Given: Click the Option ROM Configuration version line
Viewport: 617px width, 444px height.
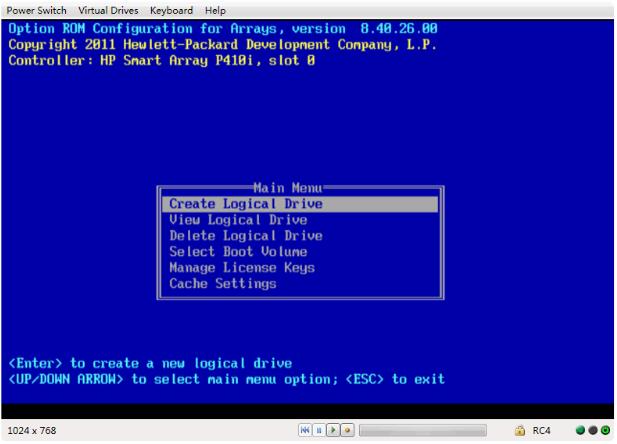Looking at the screenshot, I should click(x=223, y=29).
